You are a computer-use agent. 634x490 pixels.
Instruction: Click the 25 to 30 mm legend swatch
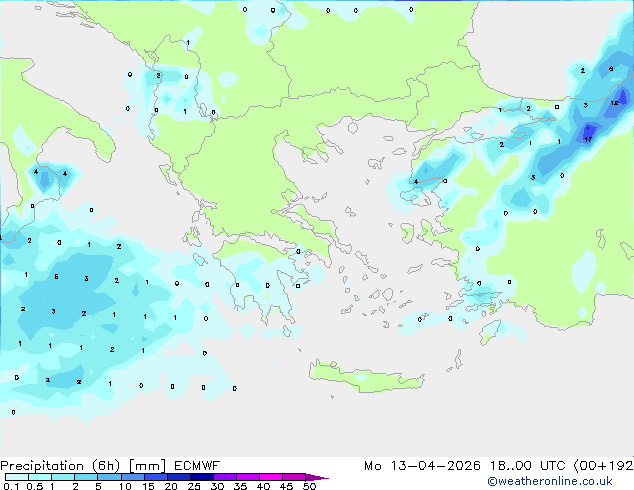[x=201, y=477]
